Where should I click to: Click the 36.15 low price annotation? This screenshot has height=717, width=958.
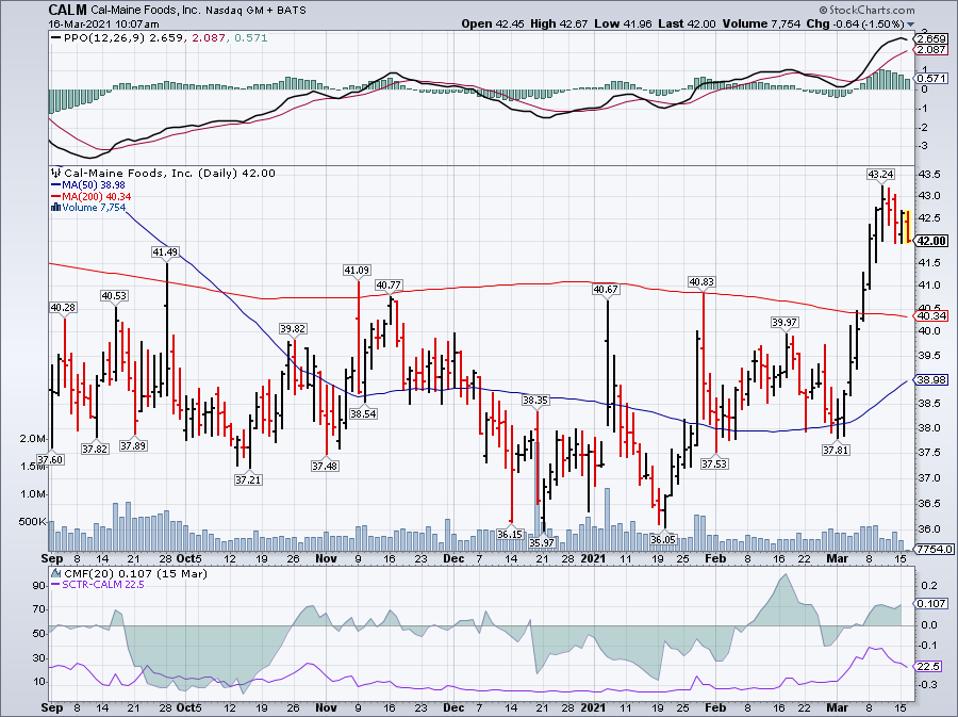click(x=510, y=534)
